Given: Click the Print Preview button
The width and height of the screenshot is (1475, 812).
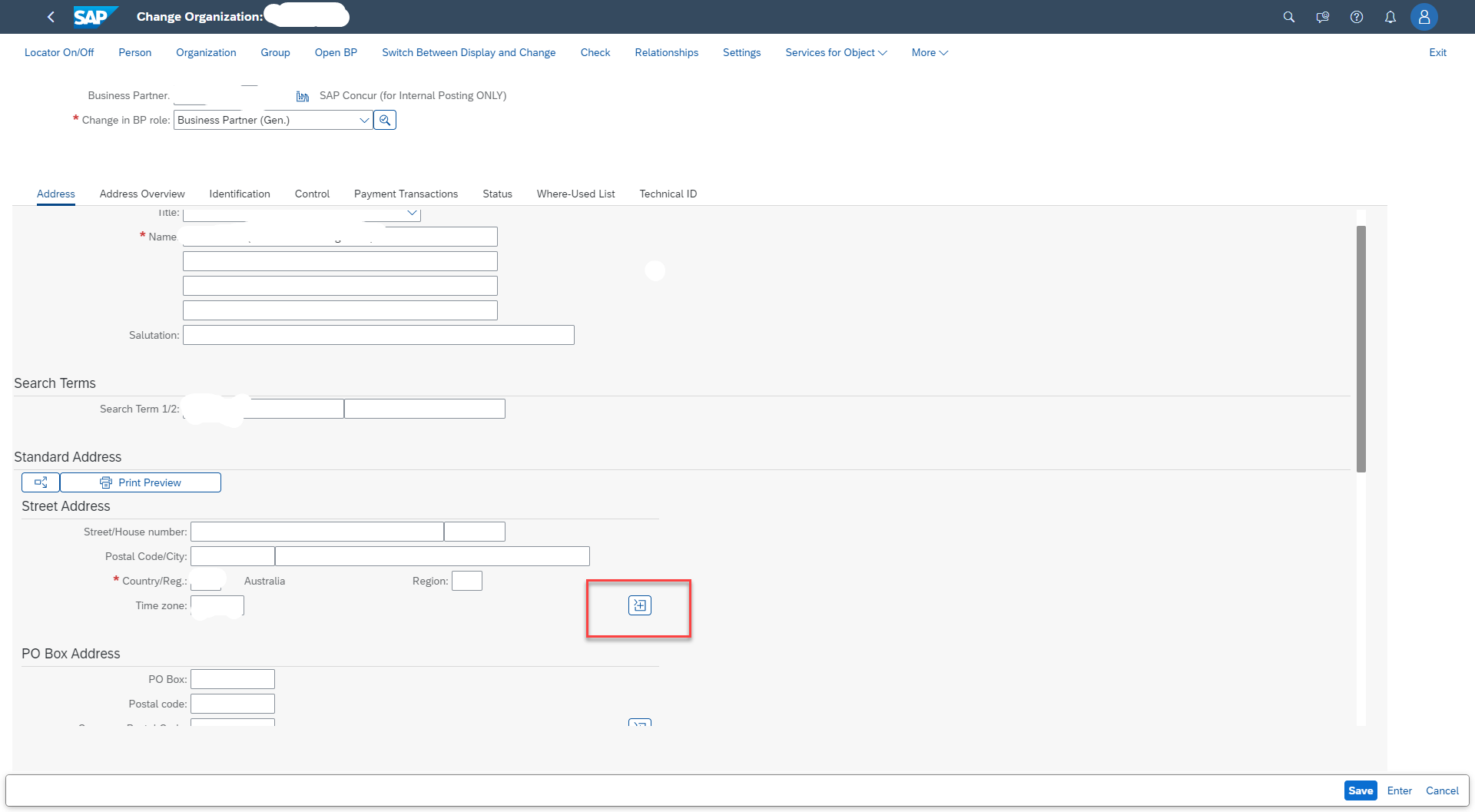Looking at the screenshot, I should coord(141,482).
